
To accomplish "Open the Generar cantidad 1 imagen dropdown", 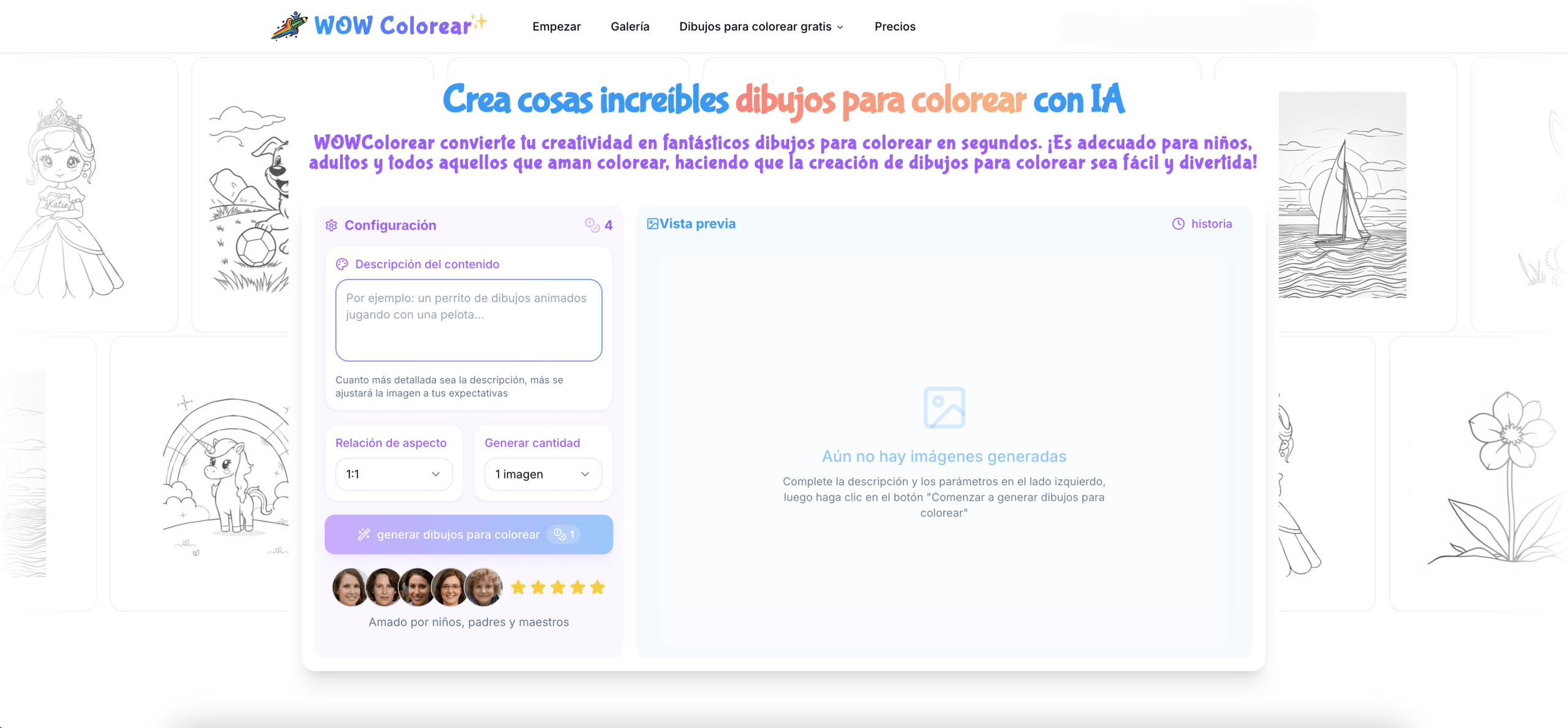I will coord(543,474).
